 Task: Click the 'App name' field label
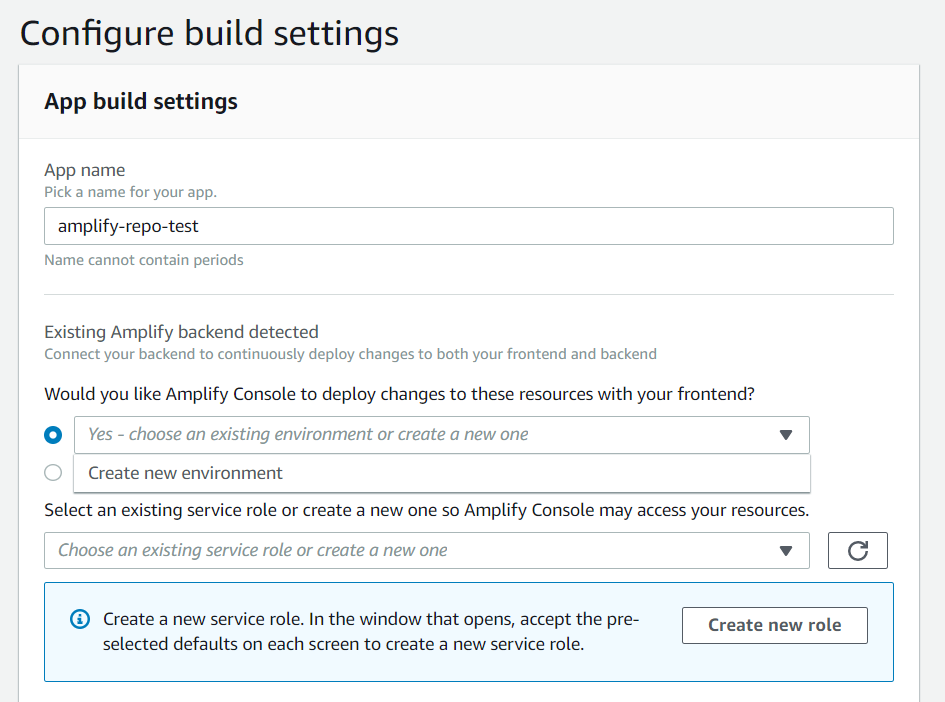coord(85,170)
